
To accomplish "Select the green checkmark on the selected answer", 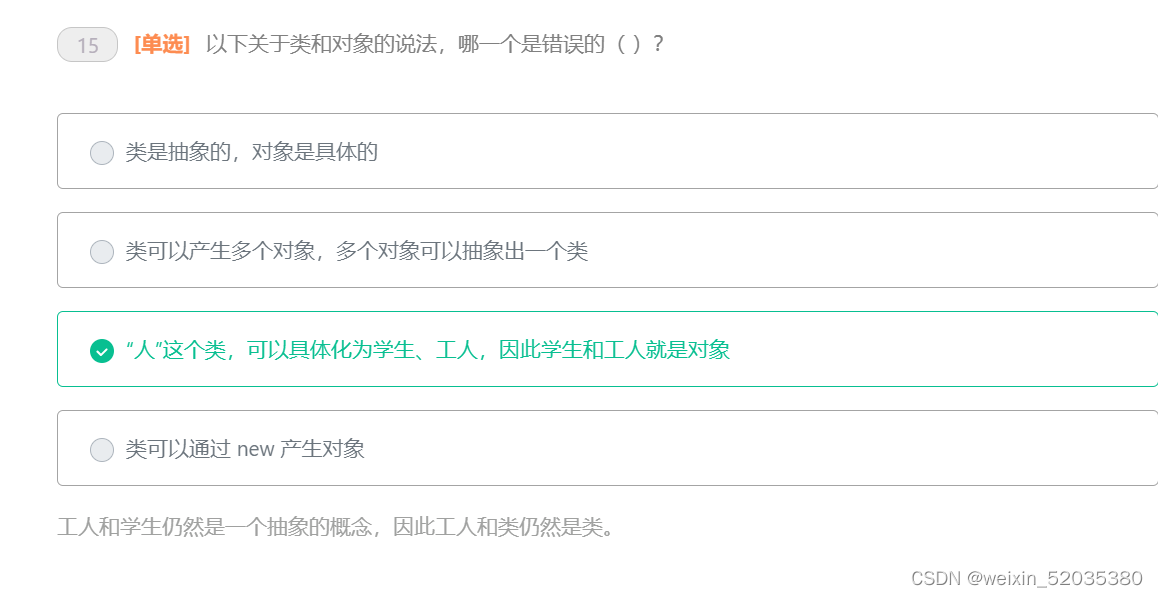I will [100, 352].
